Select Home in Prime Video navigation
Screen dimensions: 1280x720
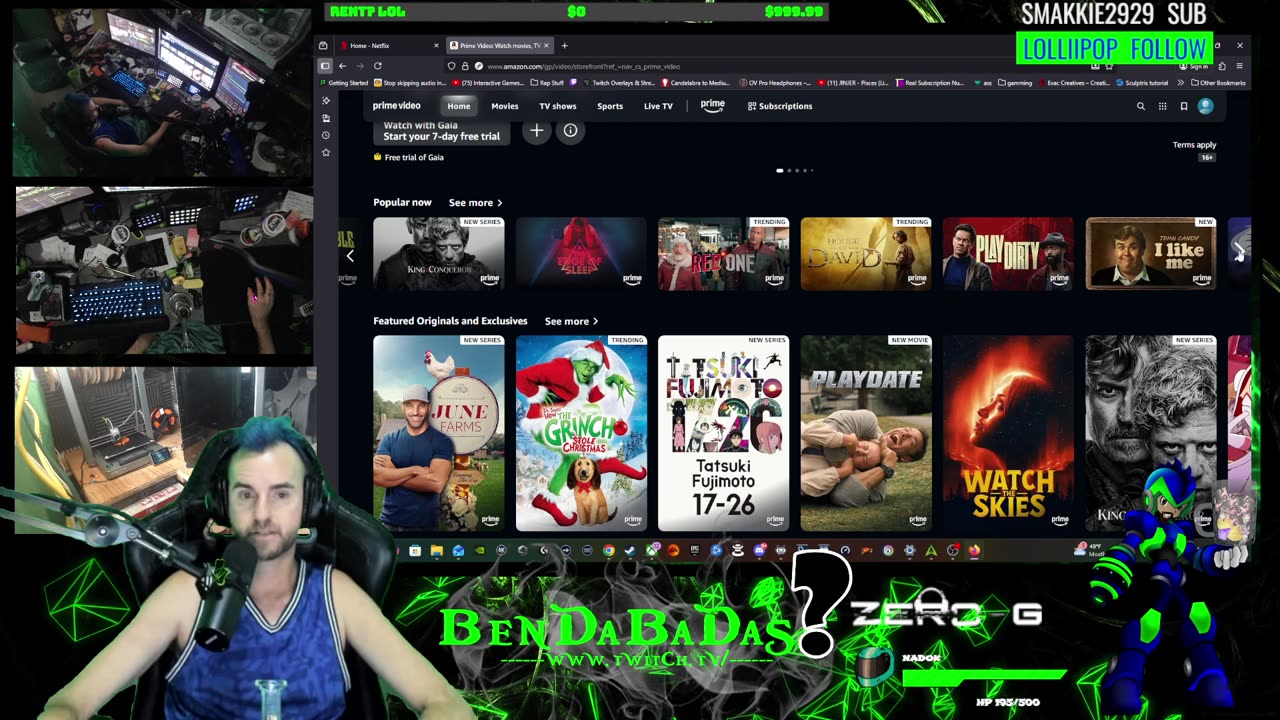pos(459,106)
